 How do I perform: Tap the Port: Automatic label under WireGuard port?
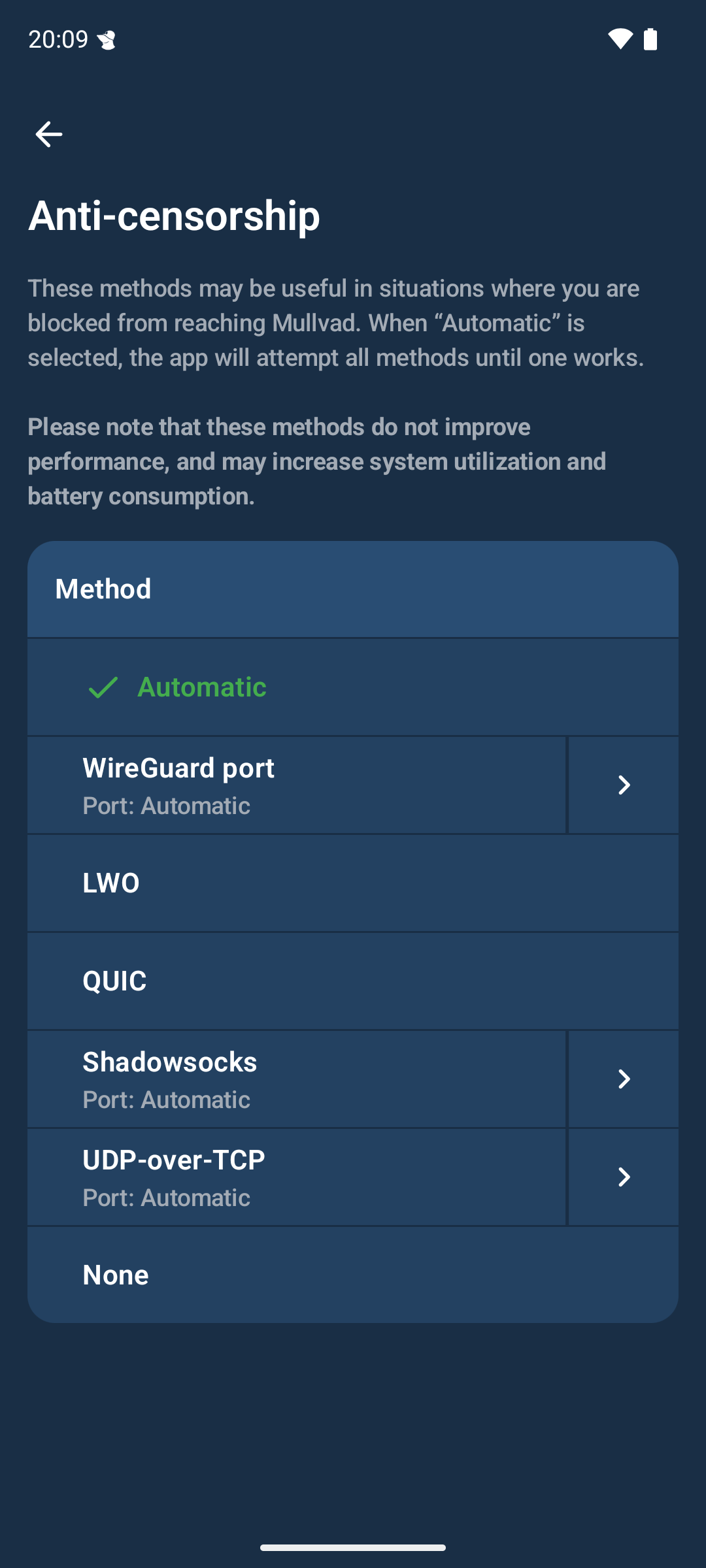coord(166,806)
